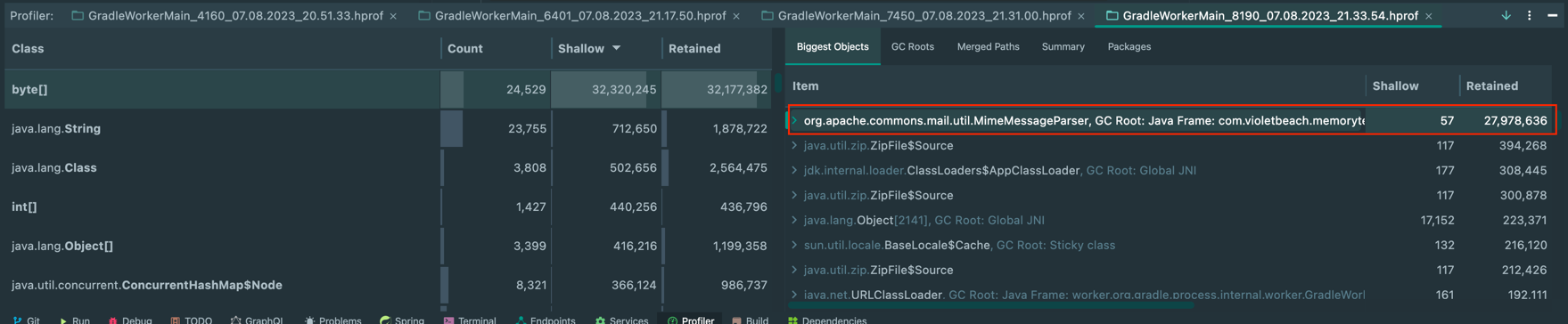Screen dimensions: 1568x324
Task: Open the Spring tool window
Action: pos(402,320)
